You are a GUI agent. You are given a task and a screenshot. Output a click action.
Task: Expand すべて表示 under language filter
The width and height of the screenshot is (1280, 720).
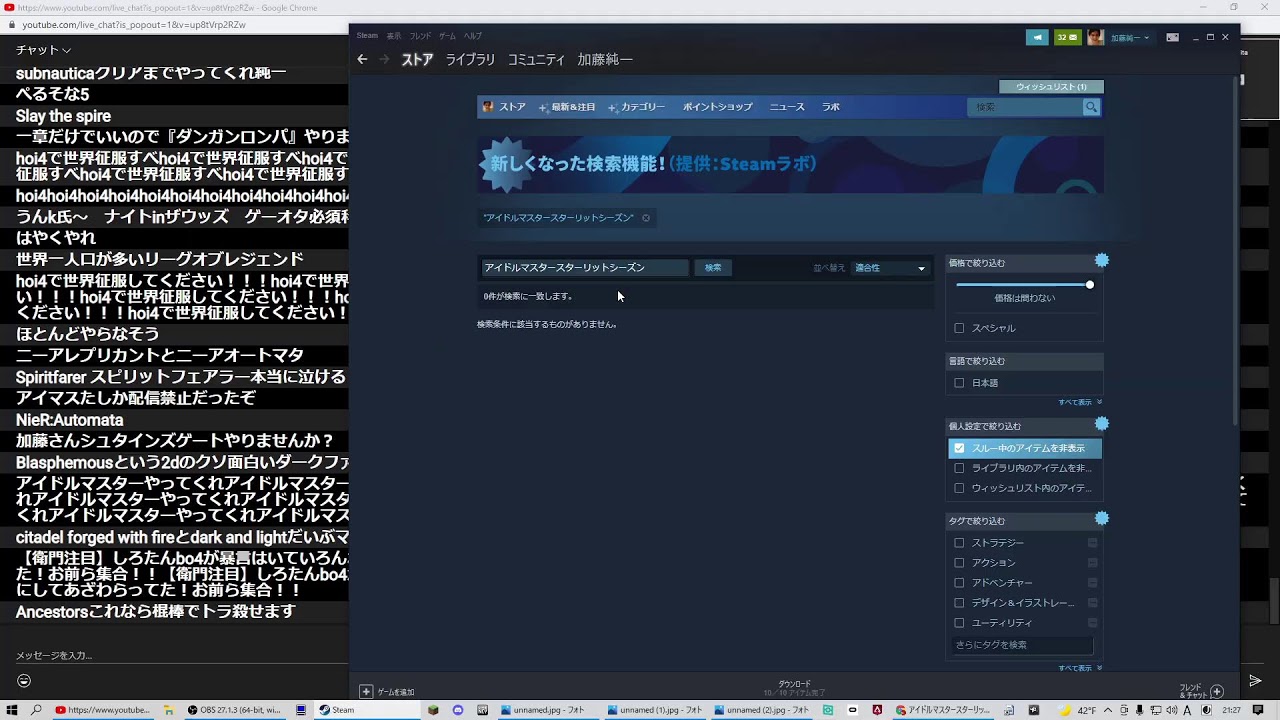1080,402
